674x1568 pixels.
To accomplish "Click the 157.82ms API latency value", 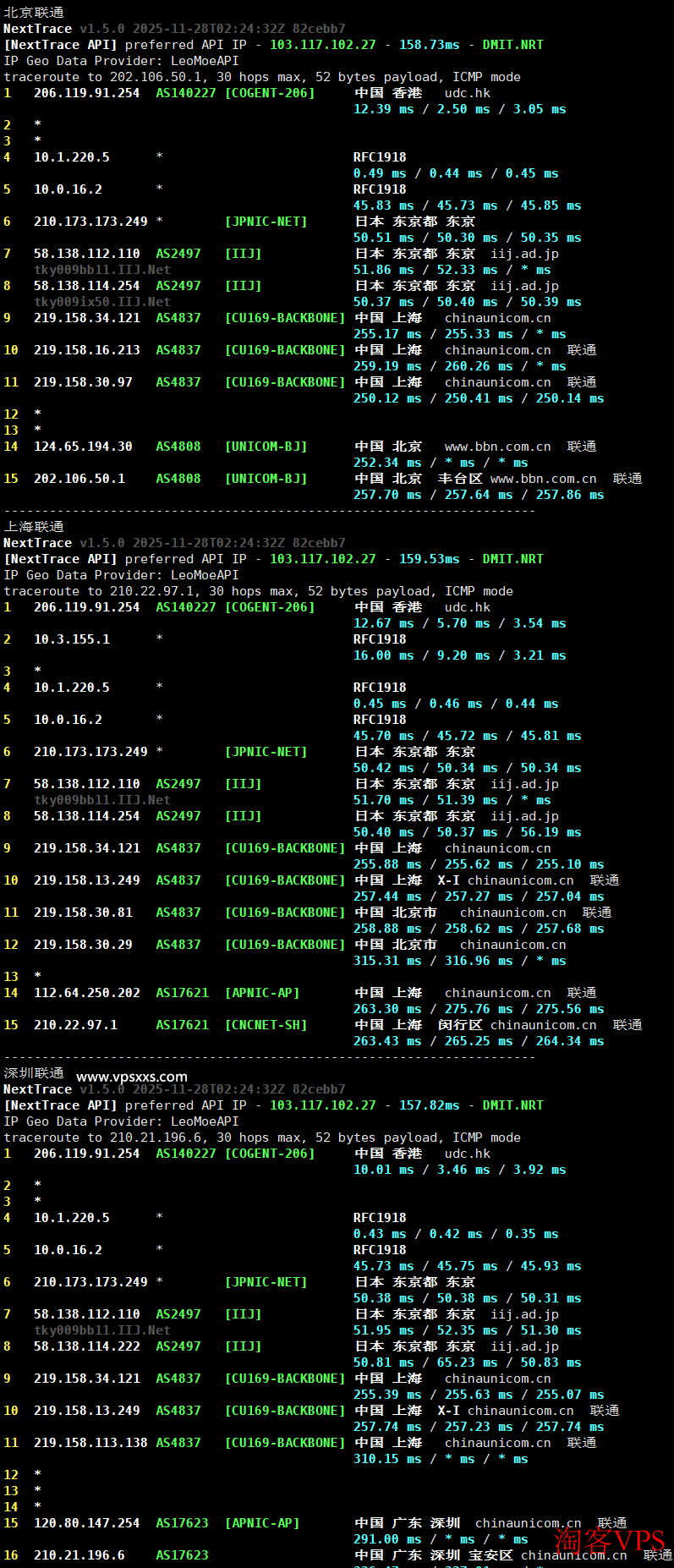I will (429, 1105).
